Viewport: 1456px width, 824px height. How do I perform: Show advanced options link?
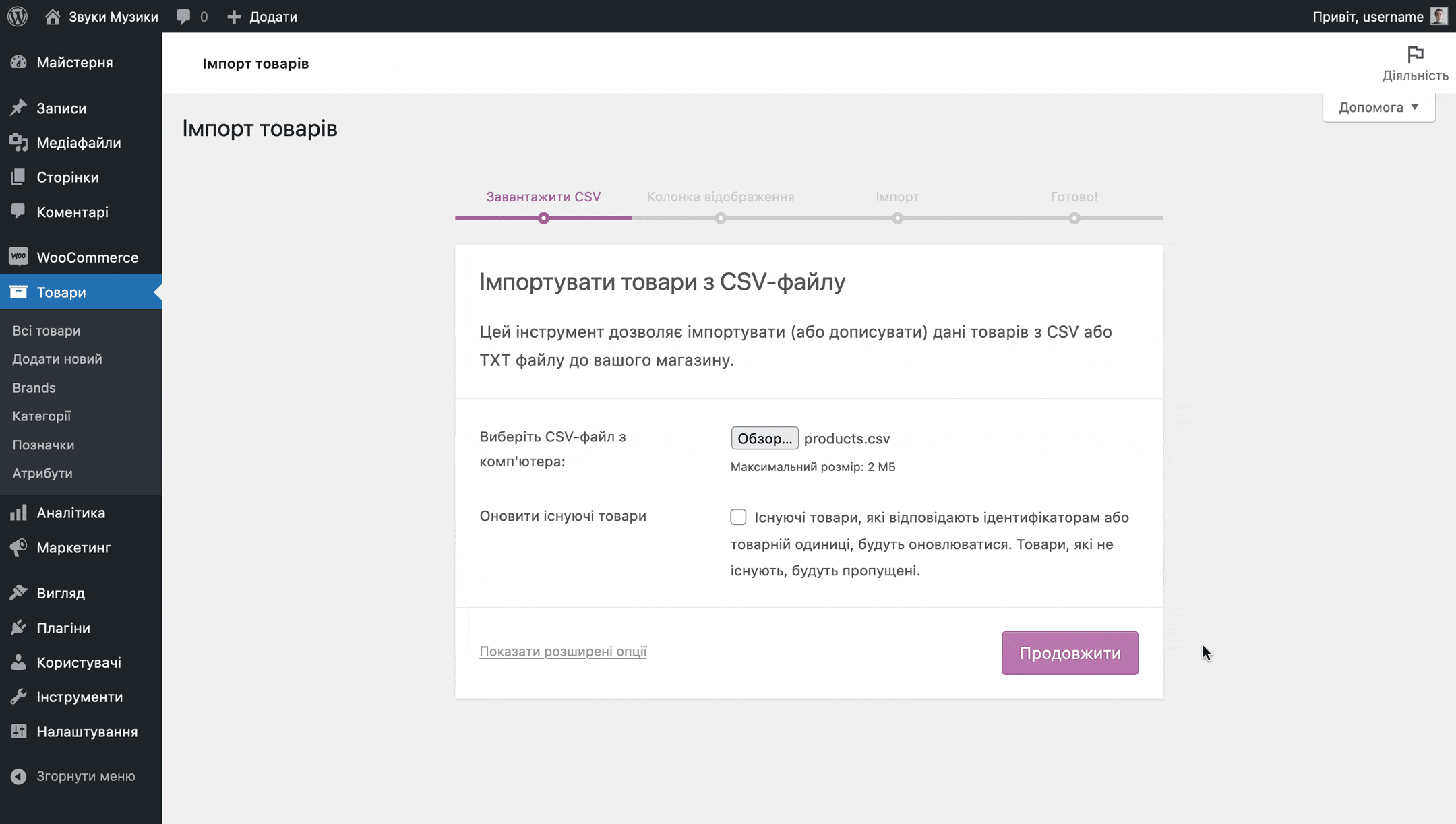(x=563, y=651)
